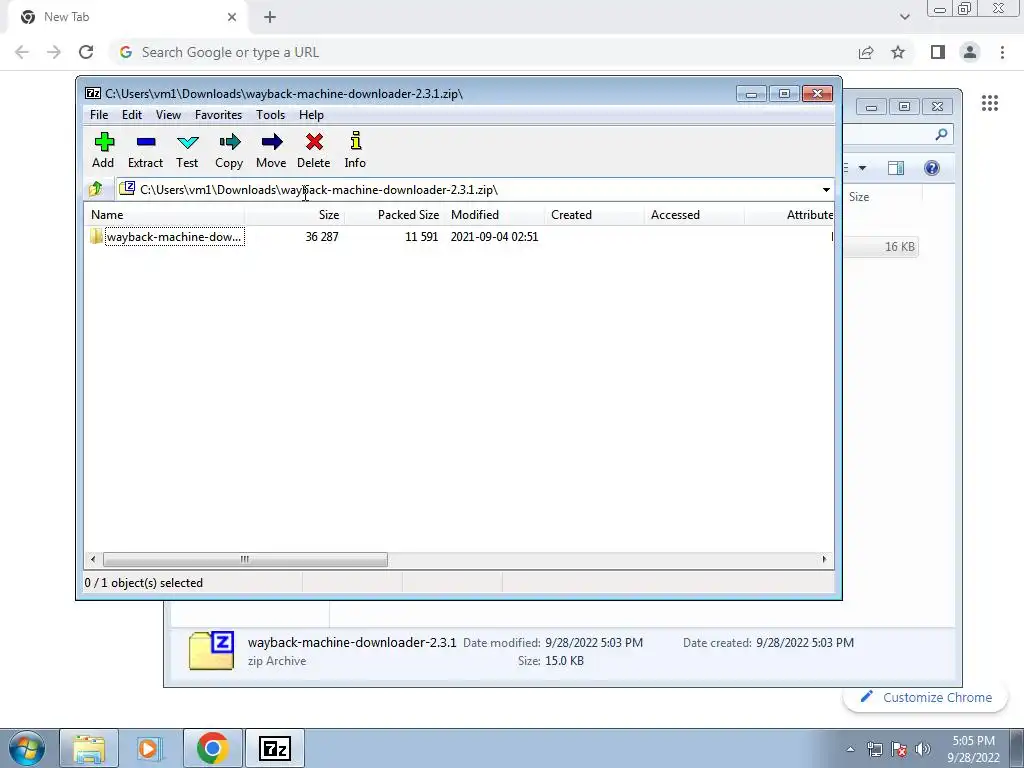Choose the Move toolbar icon
This screenshot has width=1024, height=768.
[x=271, y=150]
